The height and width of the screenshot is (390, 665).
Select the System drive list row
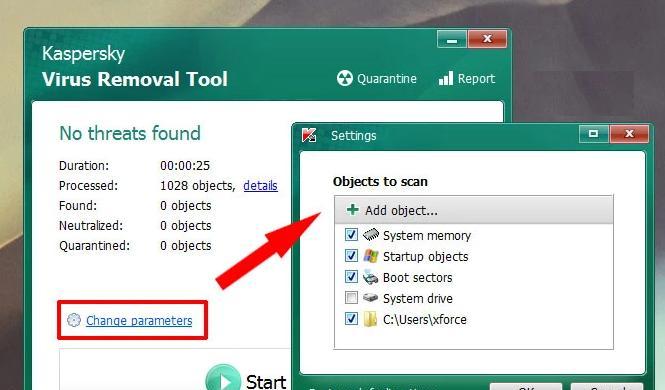click(474, 298)
